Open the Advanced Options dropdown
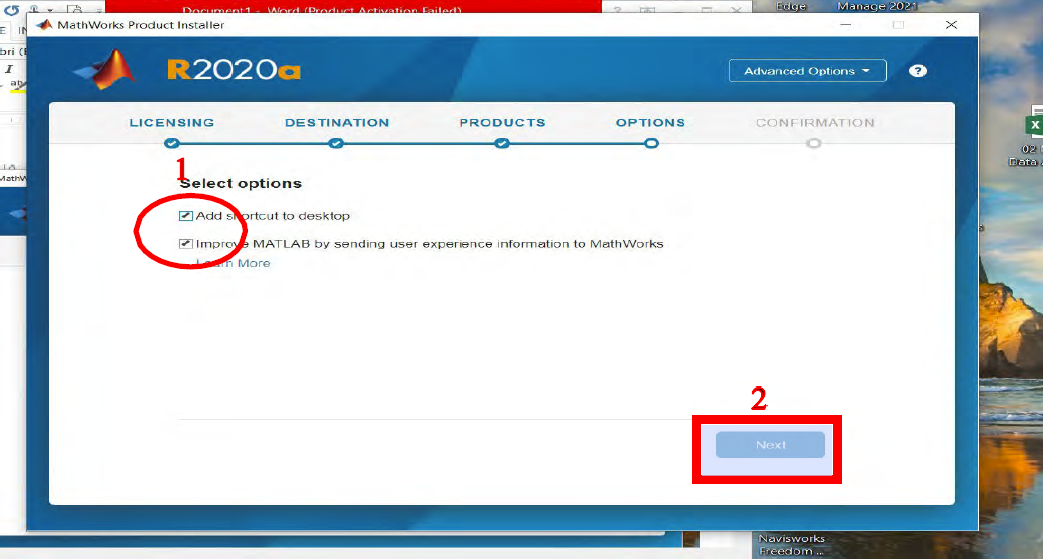The image size is (1043, 560). pyautogui.click(x=808, y=71)
